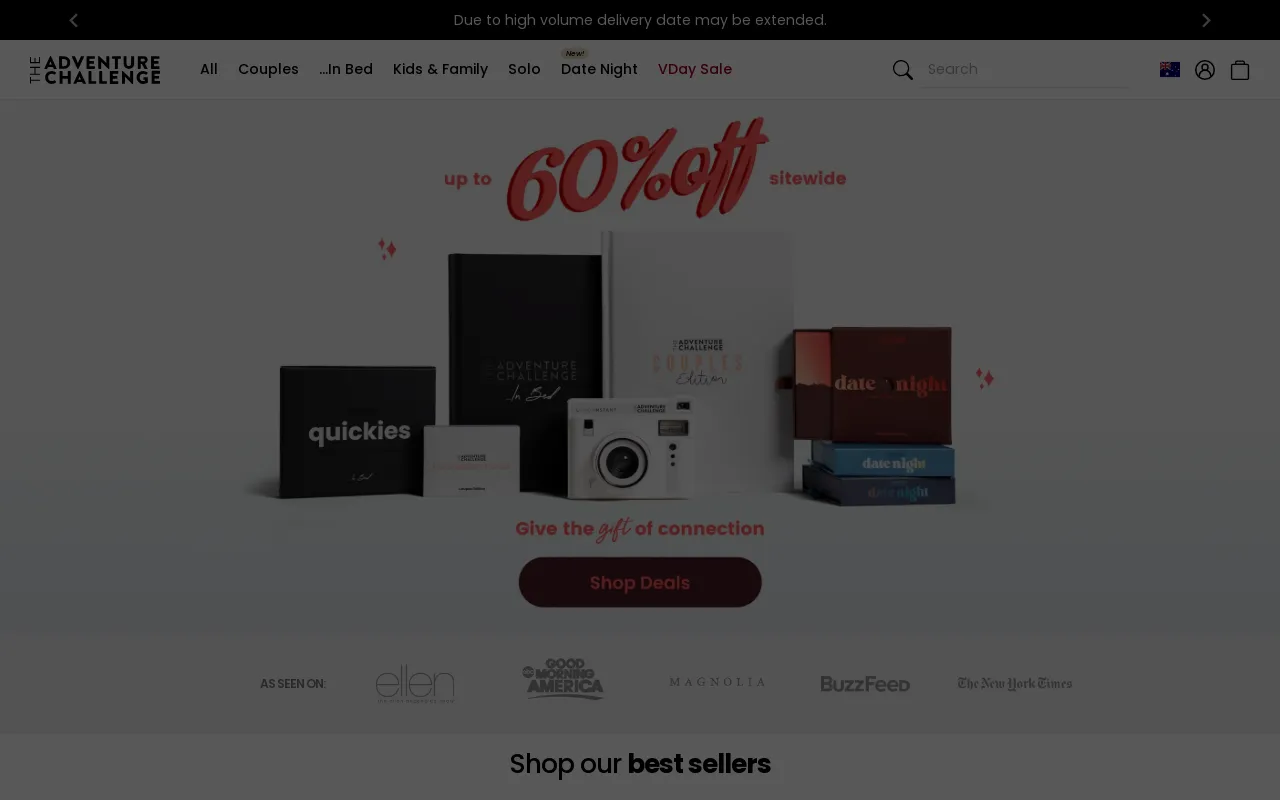Go home via The Adventure Challenge logo
Viewport: 1280px width, 800px height.
click(95, 70)
